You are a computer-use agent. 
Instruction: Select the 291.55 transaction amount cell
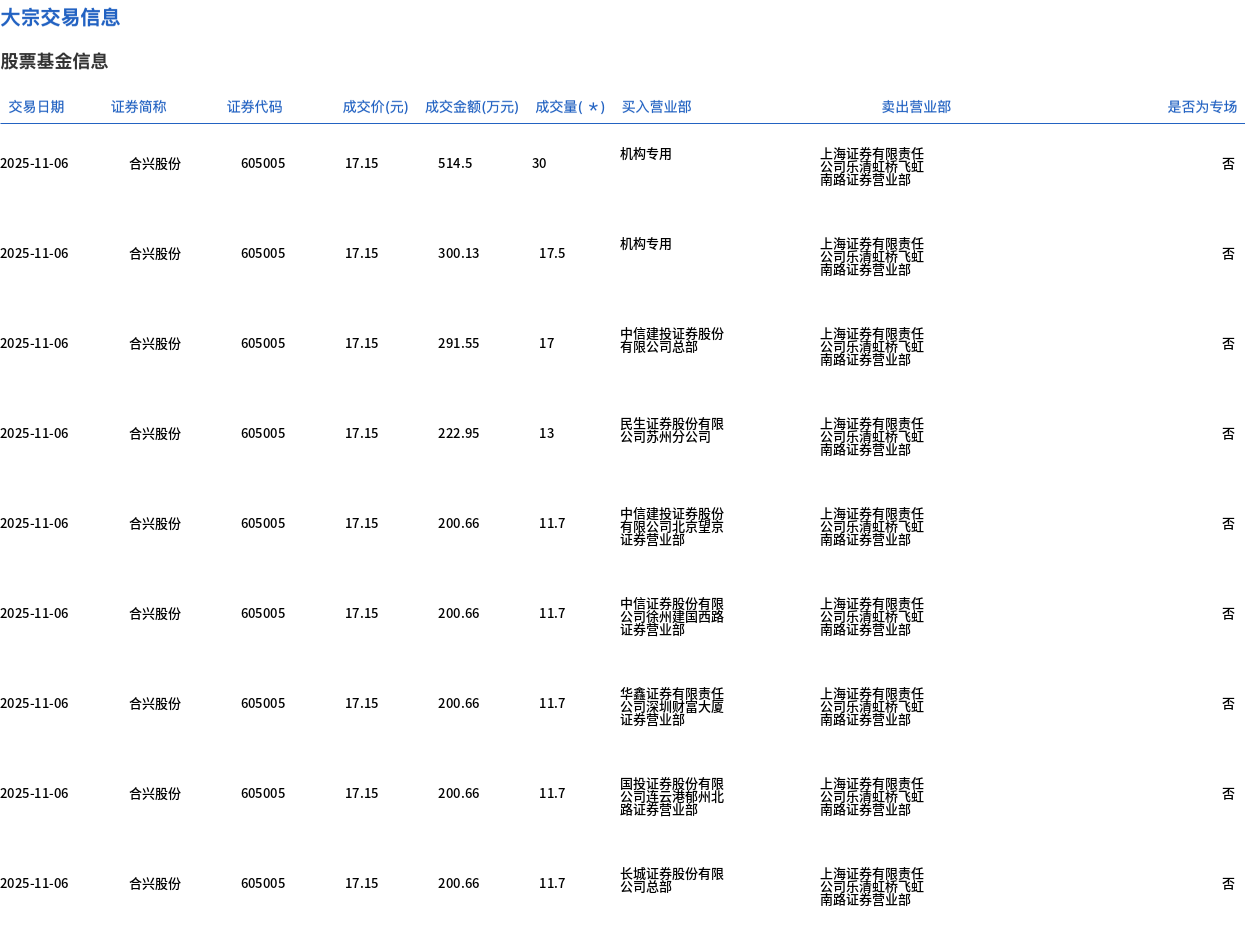[x=459, y=343]
